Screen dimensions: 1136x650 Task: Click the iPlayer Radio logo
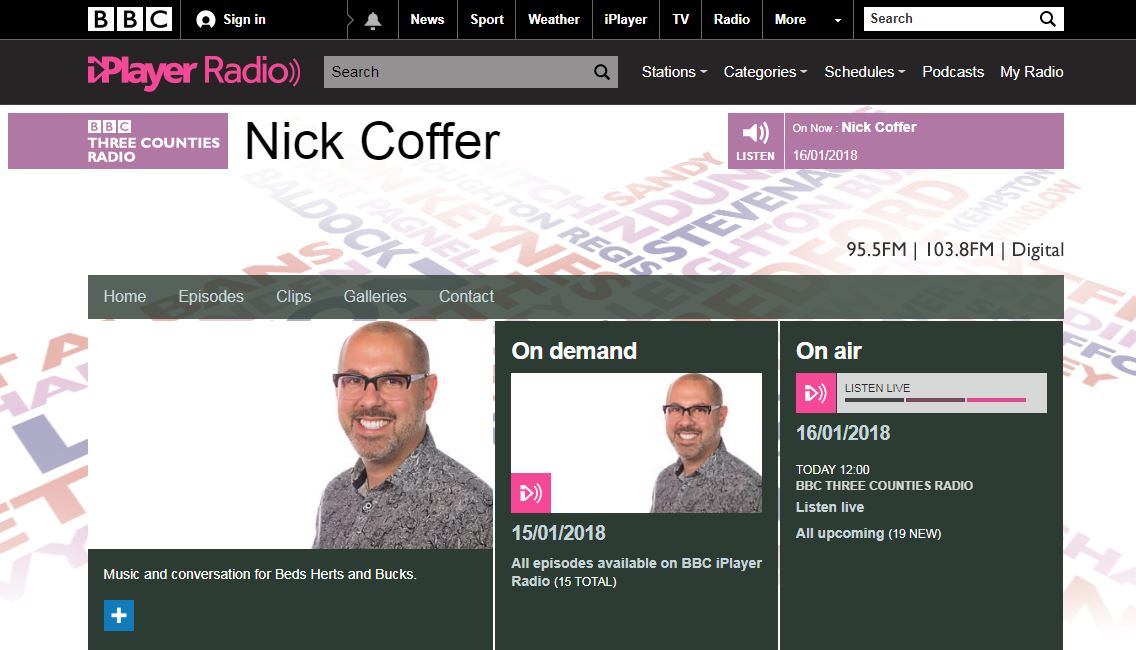[x=194, y=72]
